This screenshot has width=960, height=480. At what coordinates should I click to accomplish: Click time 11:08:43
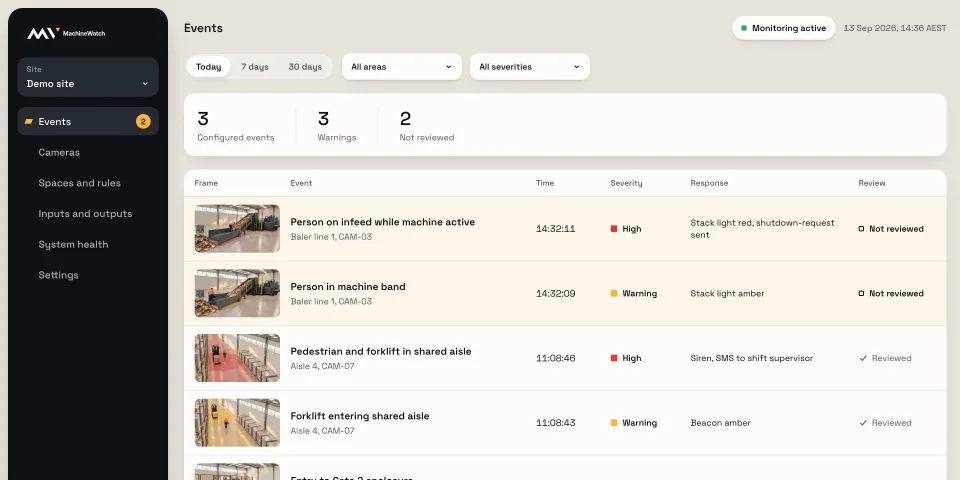tap(555, 422)
